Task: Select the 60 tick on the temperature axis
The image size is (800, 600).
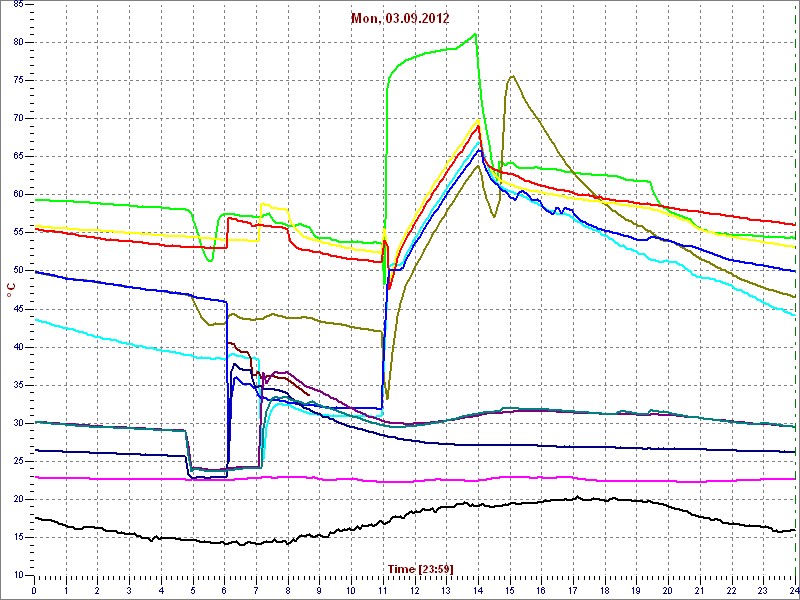Action: 17,194
